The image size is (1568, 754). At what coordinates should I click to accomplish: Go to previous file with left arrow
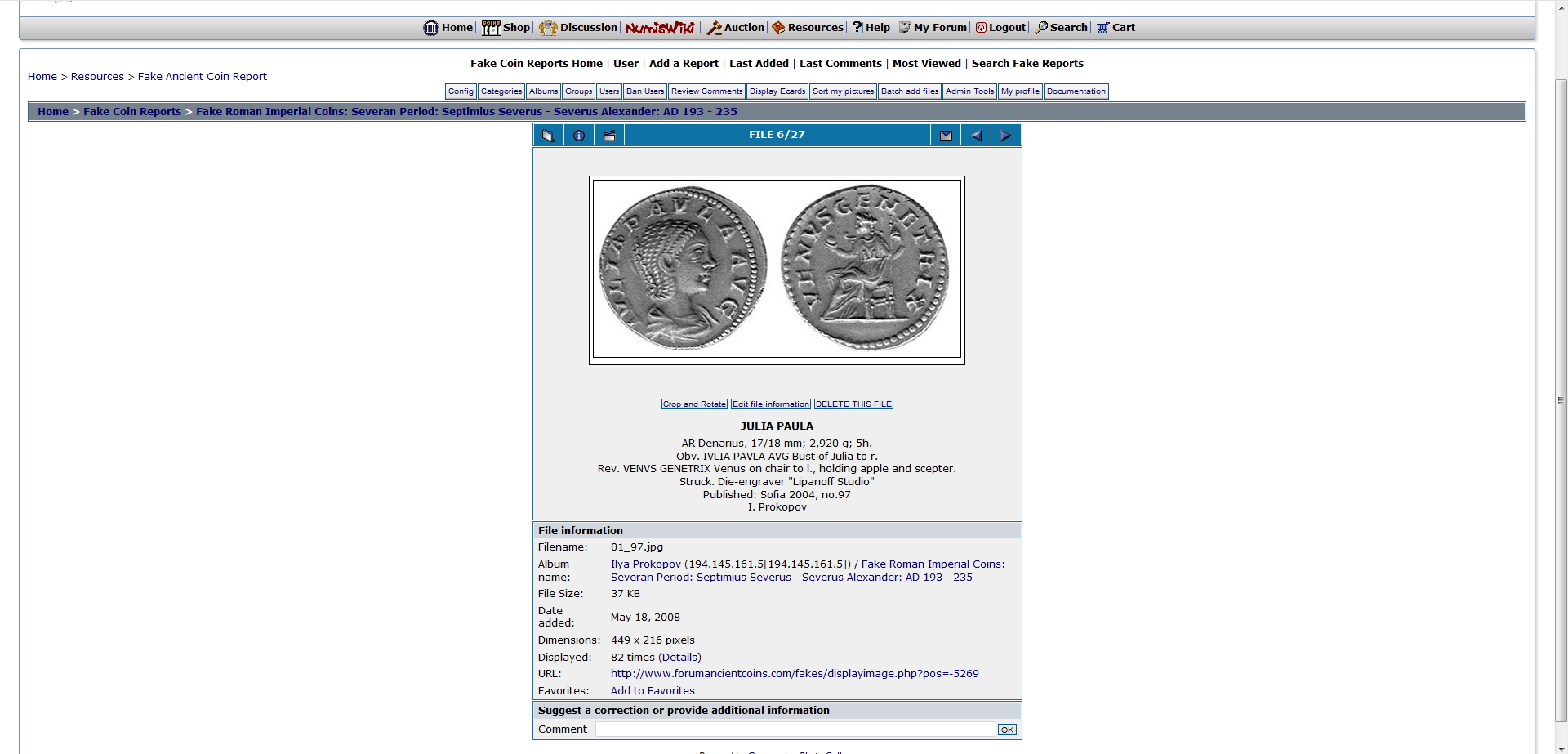pos(976,136)
